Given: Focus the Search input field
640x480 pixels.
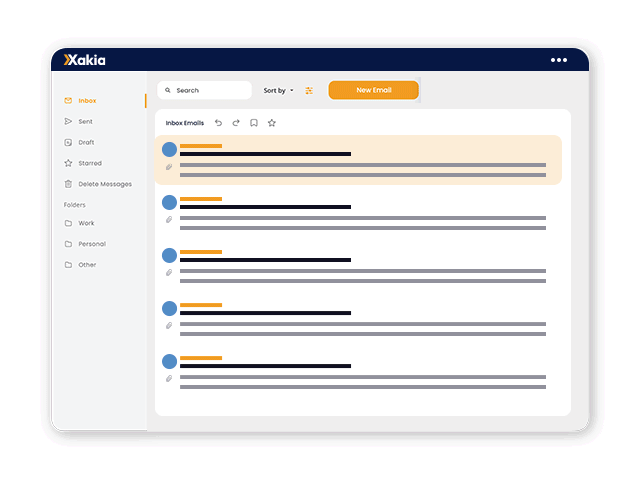Looking at the screenshot, I should pos(204,90).
